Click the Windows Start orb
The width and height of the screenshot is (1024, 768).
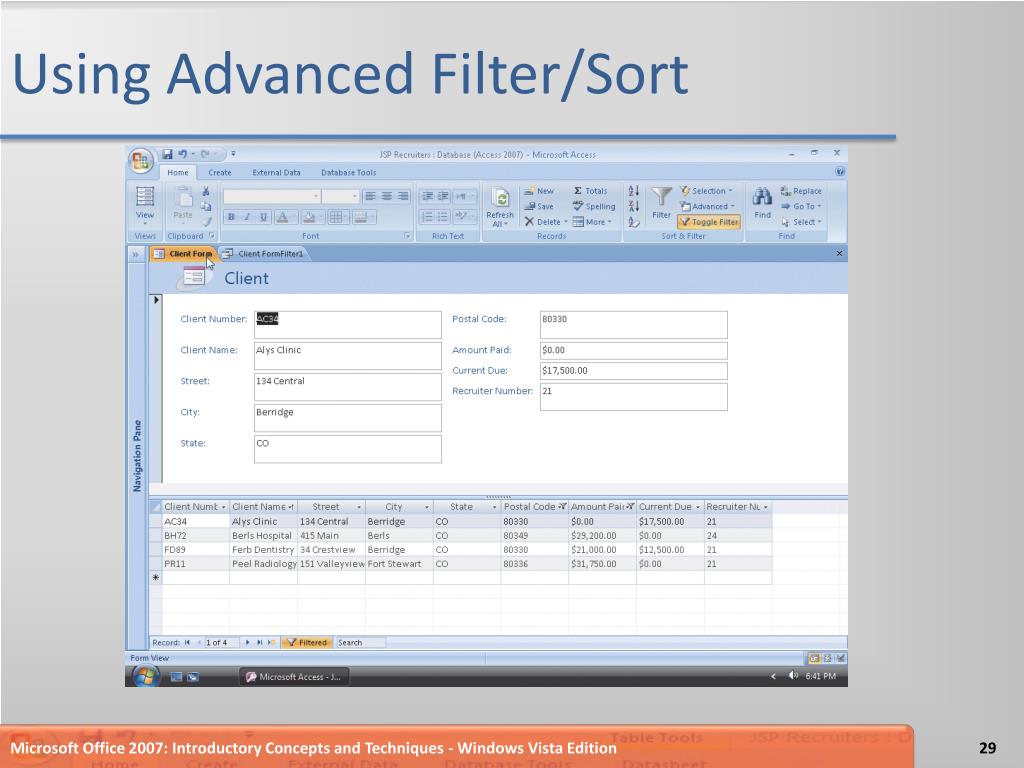[146, 677]
